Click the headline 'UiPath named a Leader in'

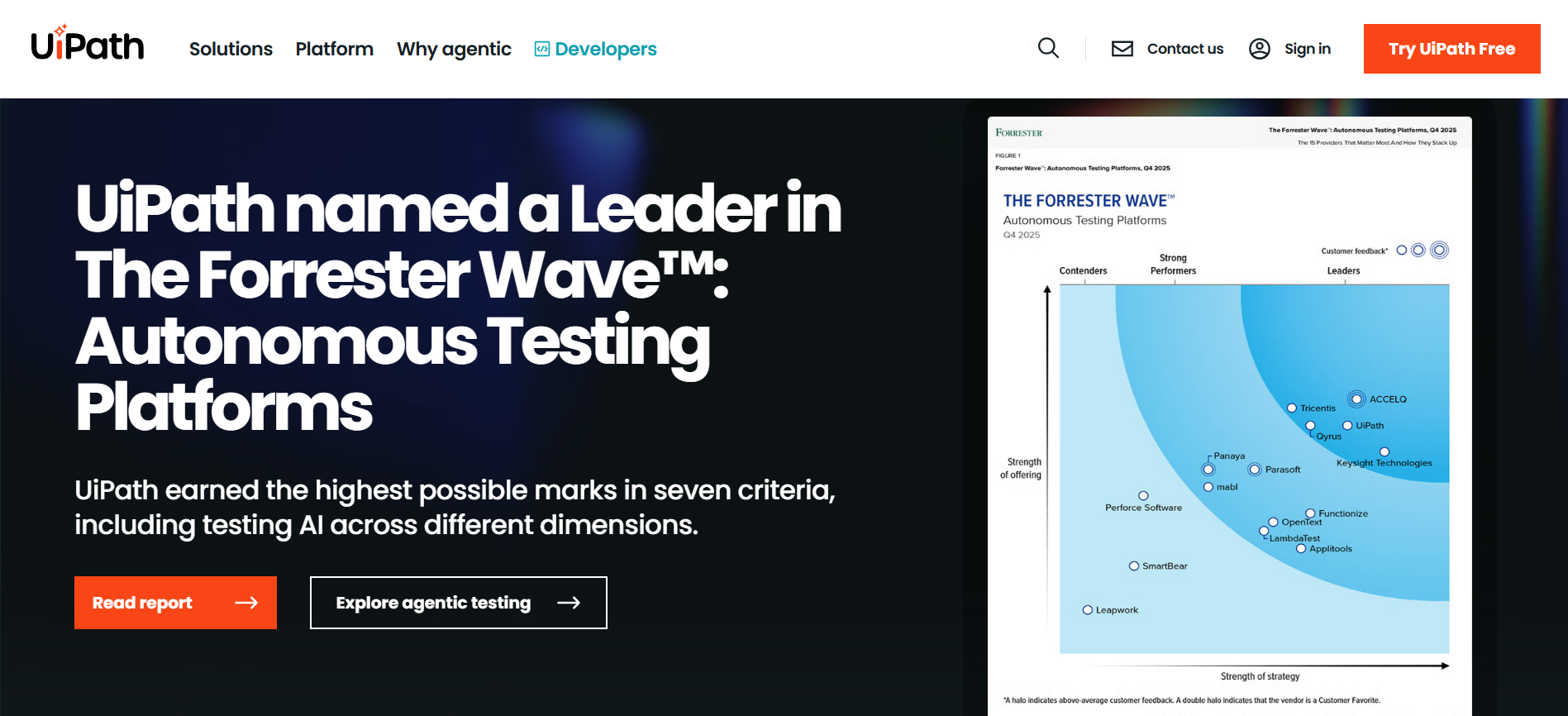coord(459,208)
